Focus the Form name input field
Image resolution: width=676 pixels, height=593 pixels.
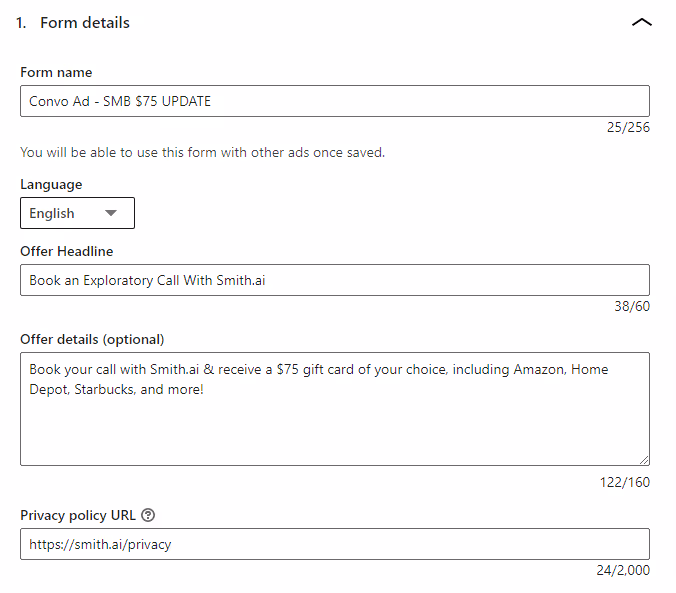335,101
